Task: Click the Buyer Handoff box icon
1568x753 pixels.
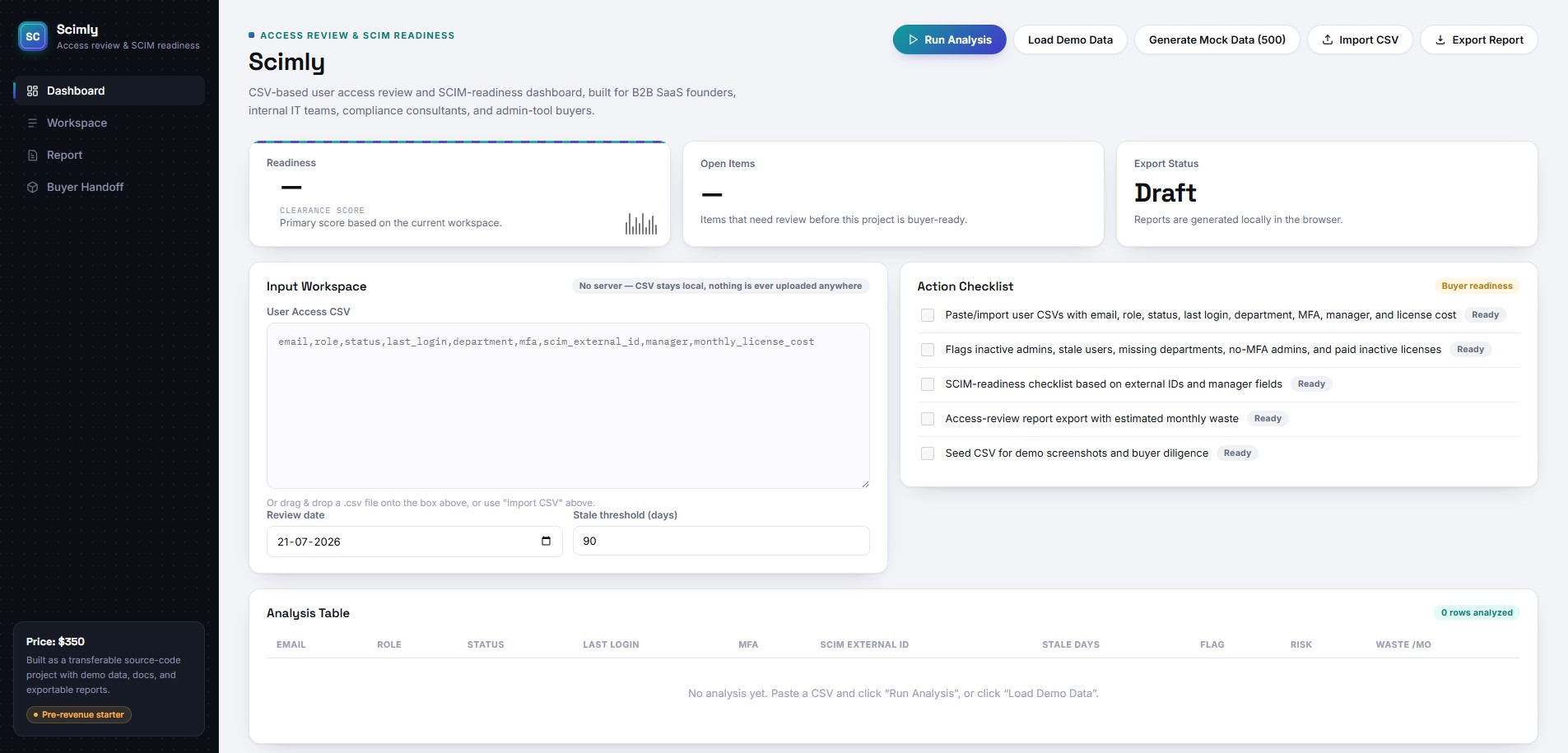Action: [33, 187]
